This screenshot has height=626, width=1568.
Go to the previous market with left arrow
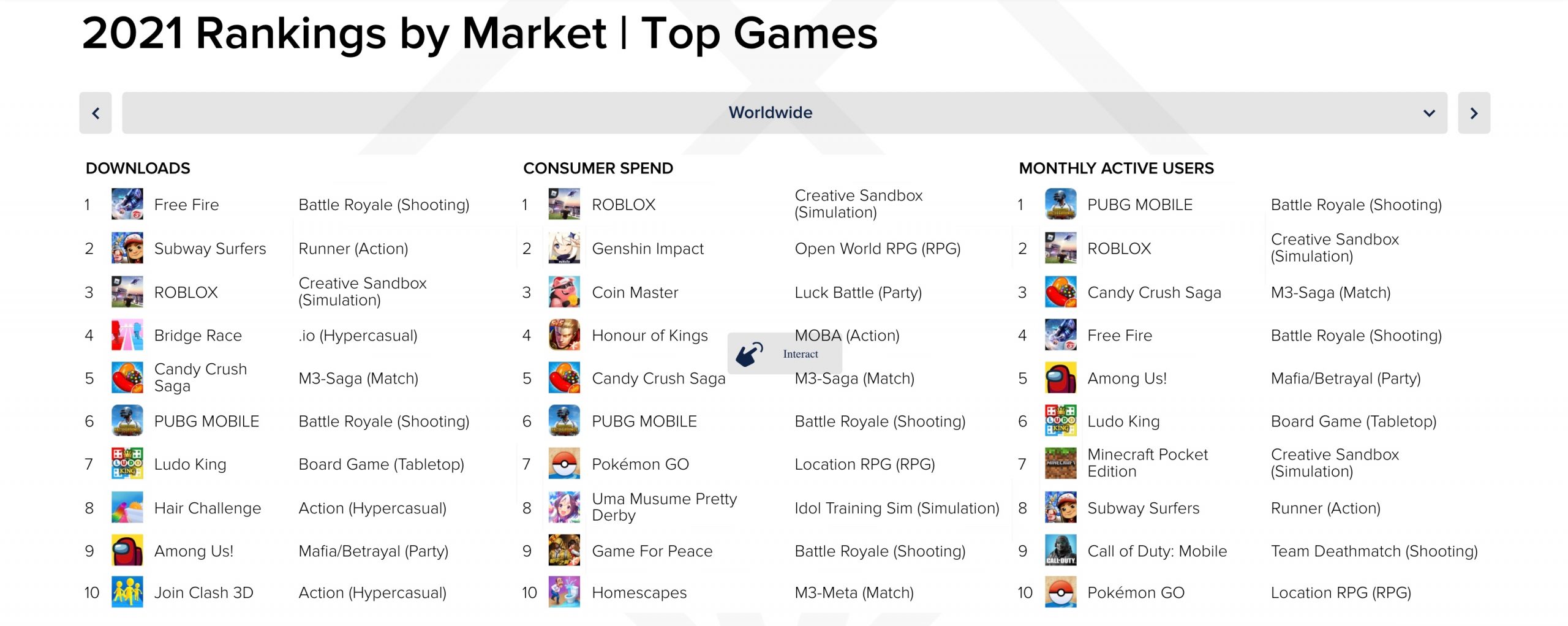coord(96,113)
